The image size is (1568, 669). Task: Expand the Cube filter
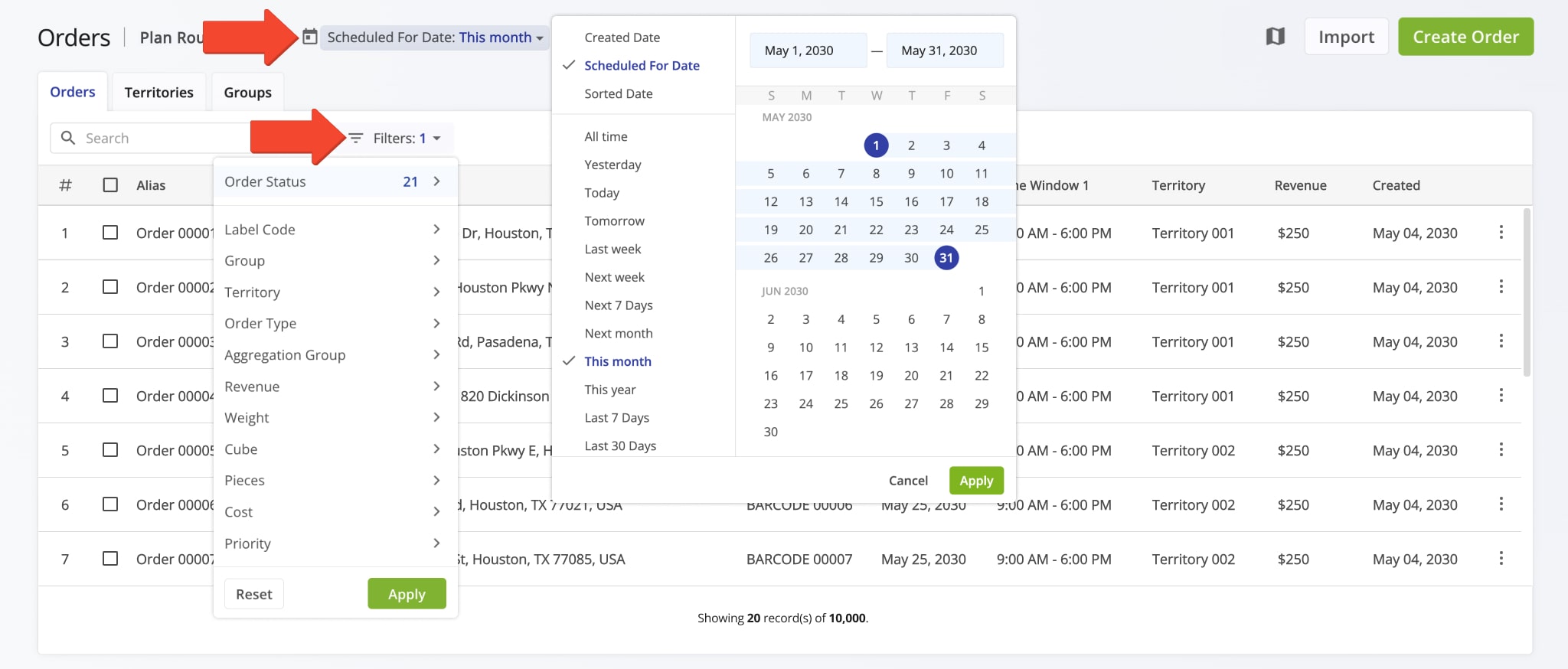[x=335, y=449]
